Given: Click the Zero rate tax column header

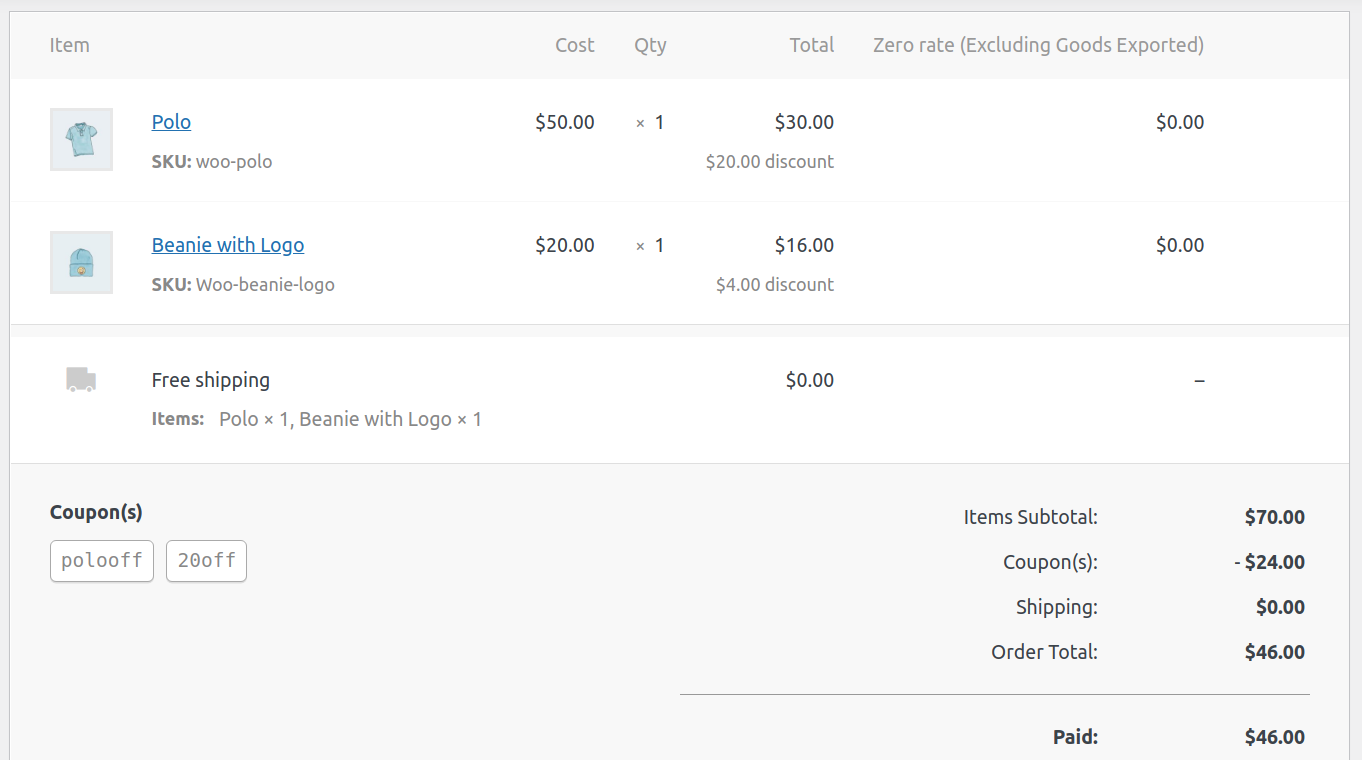Looking at the screenshot, I should pos(1038,45).
